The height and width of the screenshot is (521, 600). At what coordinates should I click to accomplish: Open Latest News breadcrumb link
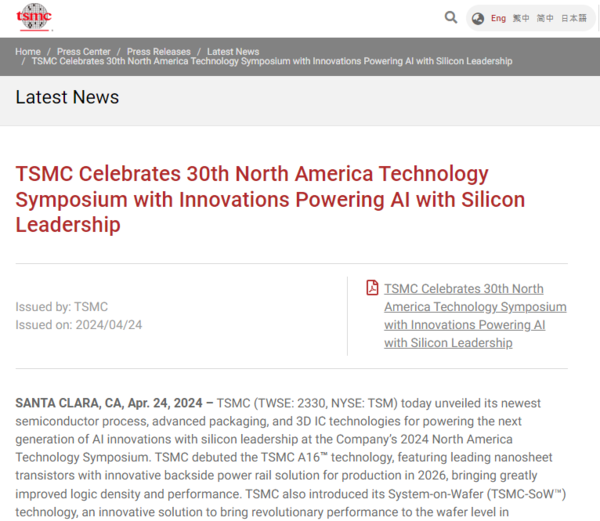pos(233,51)
